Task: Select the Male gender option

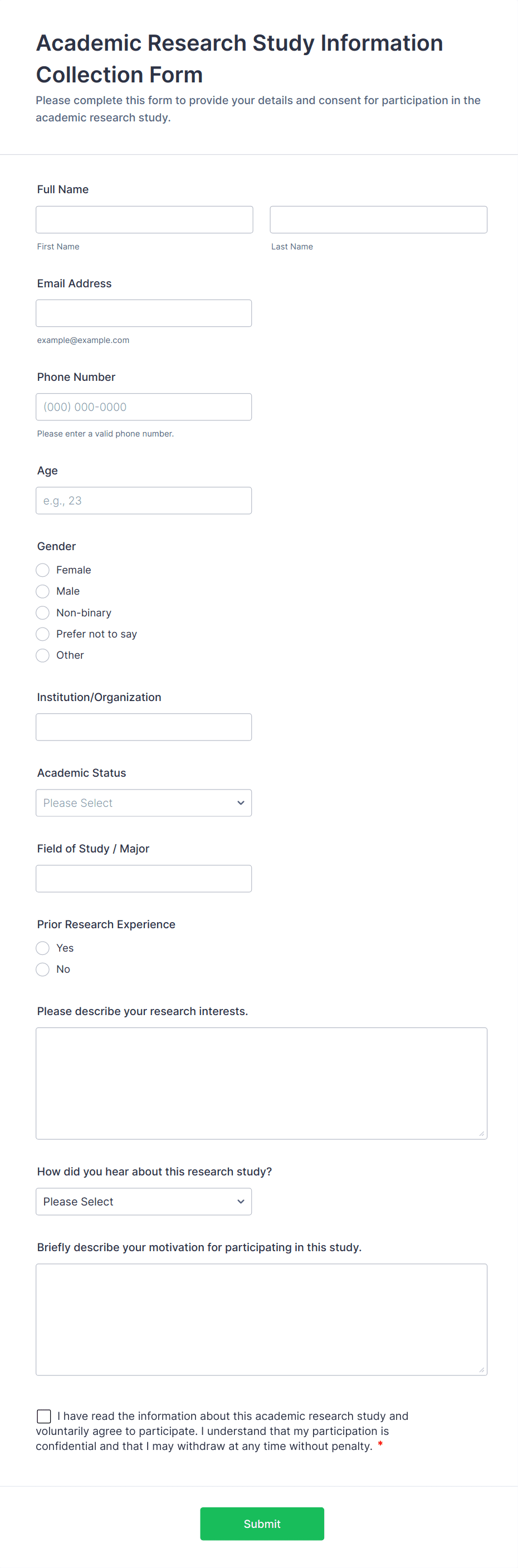Action: [42, 592]
